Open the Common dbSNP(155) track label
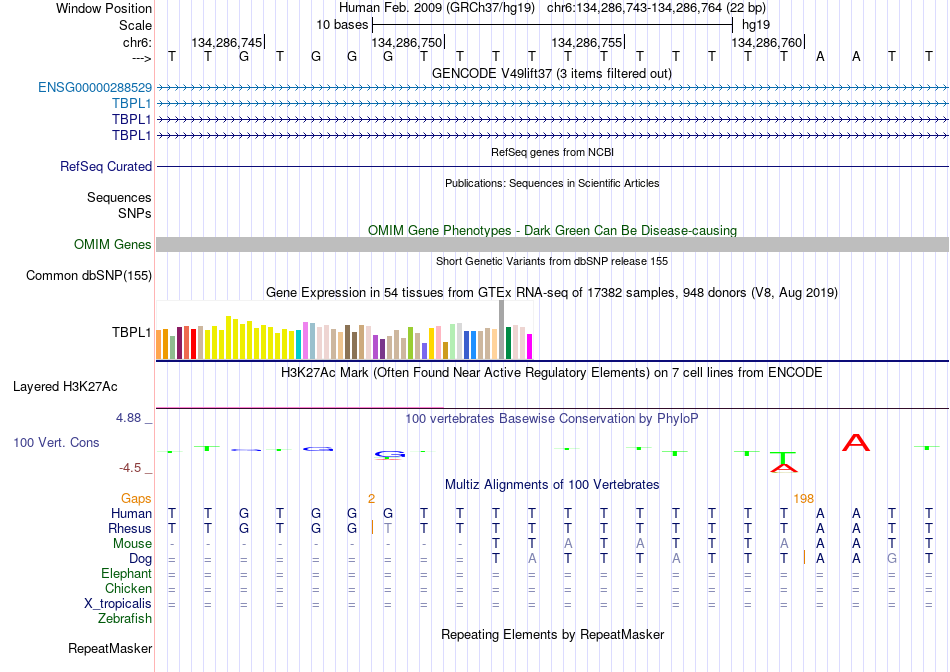Image resolution: width=950 pixels, height=672 pixels. pyautogui.click(x=89, y=275)
